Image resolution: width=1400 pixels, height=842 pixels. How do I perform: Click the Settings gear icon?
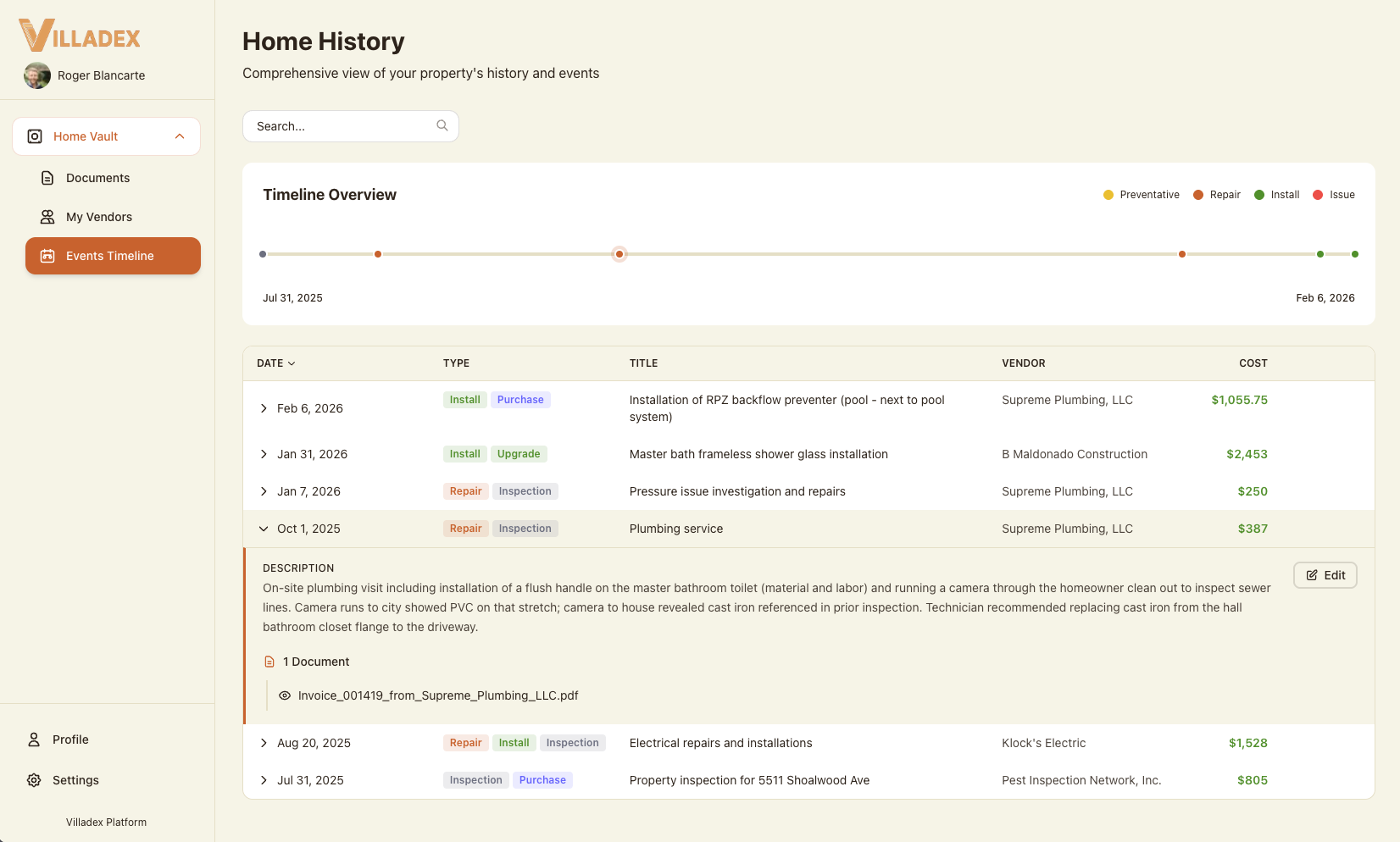point(33,780)
